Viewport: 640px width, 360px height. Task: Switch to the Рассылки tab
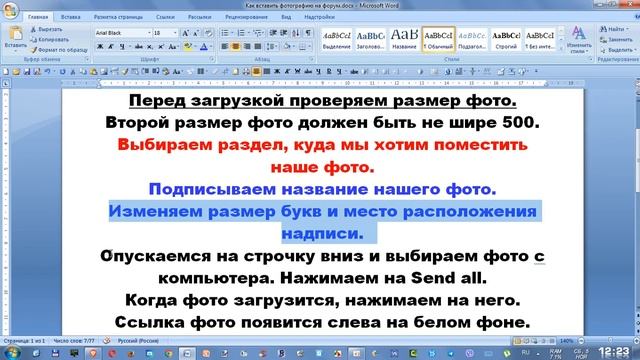[199, 17]
